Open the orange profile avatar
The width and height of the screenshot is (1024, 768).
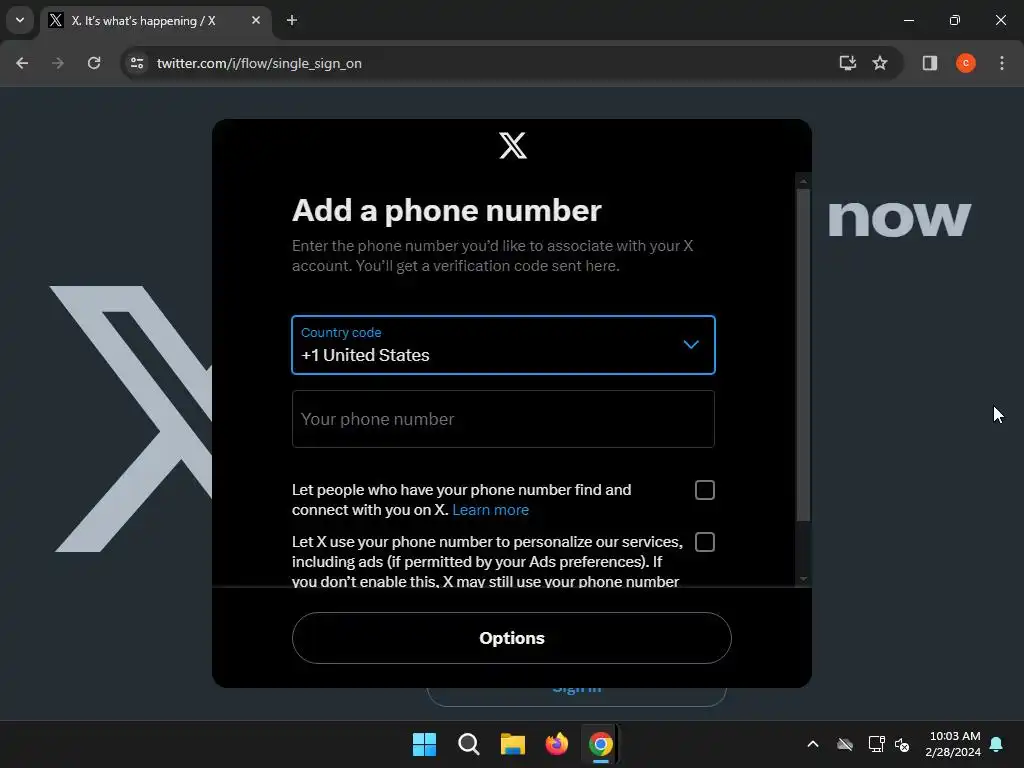click(x=965, y=63)
